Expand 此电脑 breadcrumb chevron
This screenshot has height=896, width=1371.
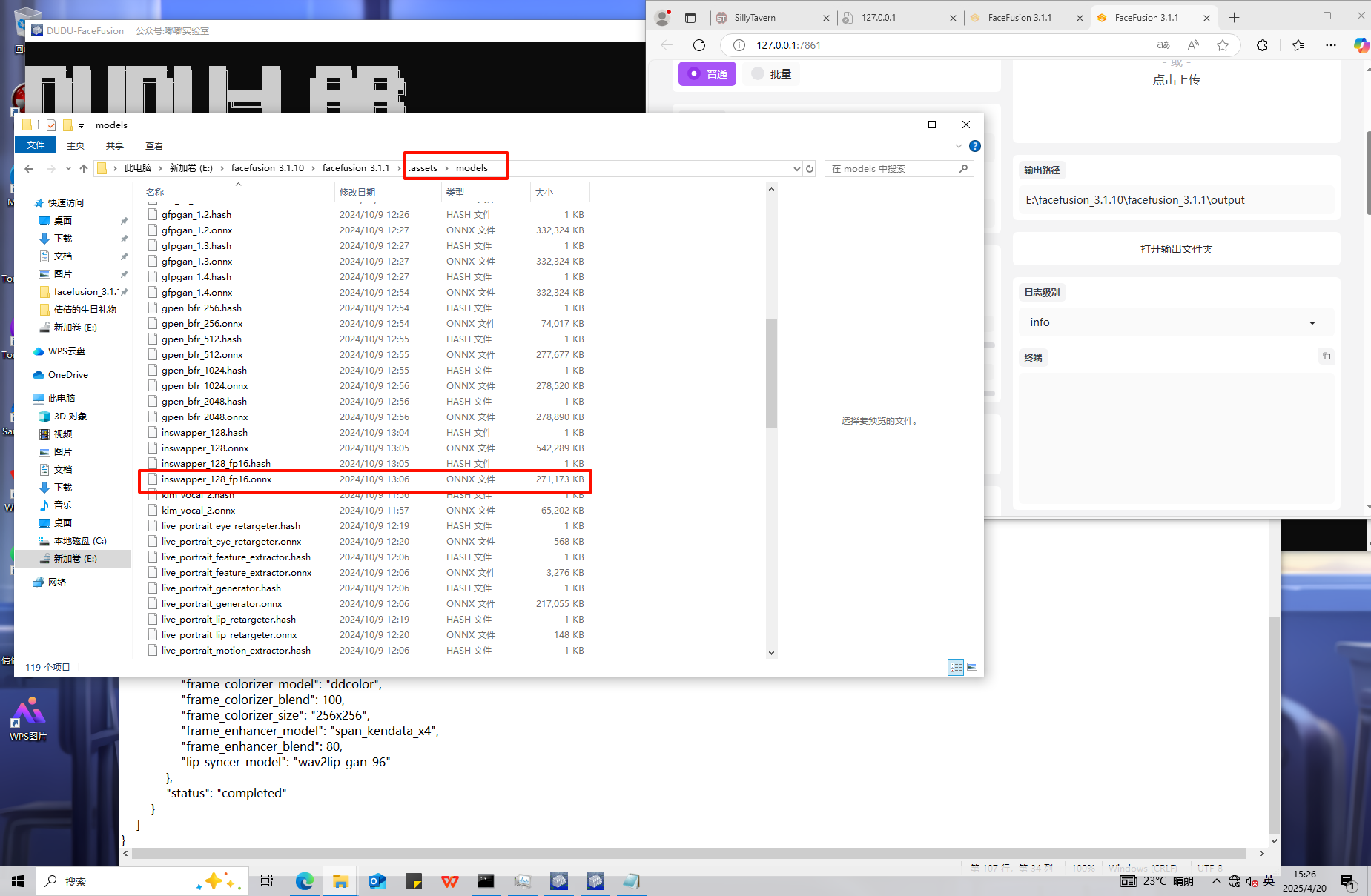160,169
